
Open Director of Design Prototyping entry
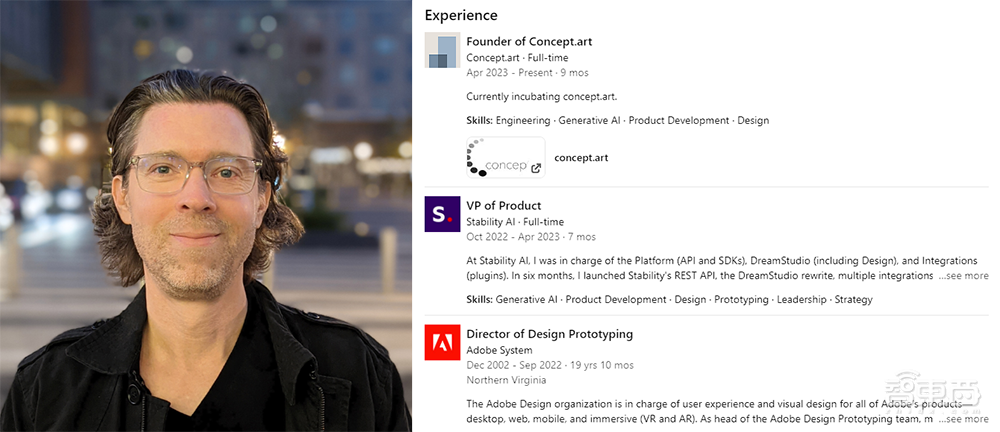tap(549, 334)
